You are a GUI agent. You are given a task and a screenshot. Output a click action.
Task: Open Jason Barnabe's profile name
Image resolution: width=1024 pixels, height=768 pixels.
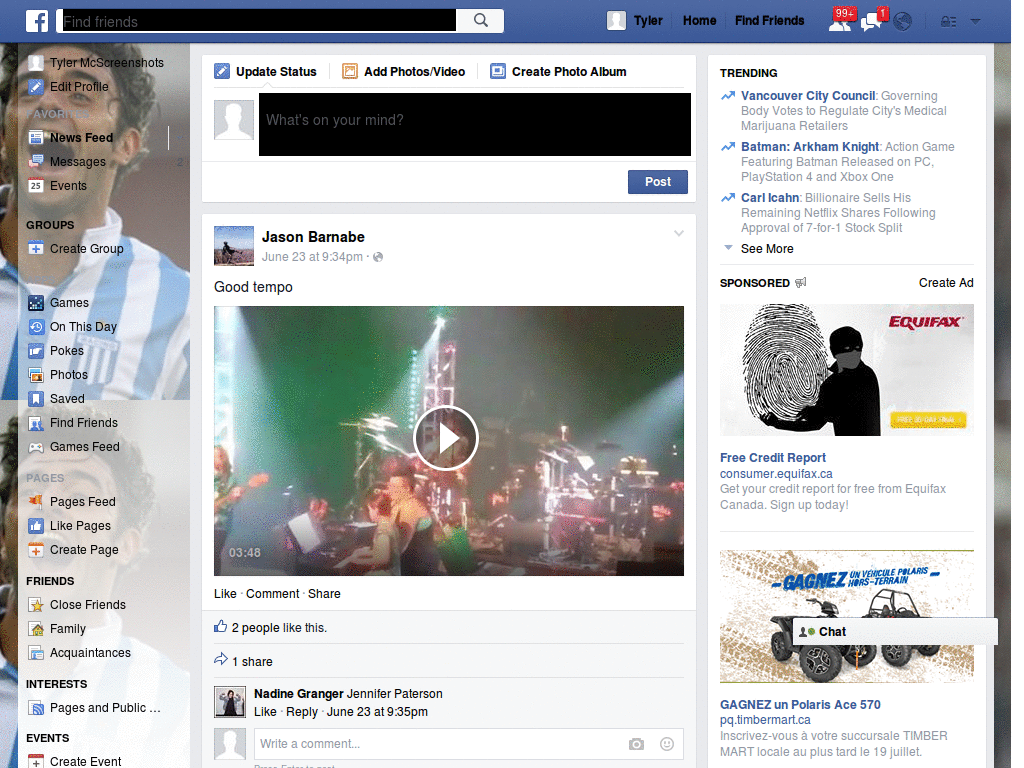(x=313, y=237)
